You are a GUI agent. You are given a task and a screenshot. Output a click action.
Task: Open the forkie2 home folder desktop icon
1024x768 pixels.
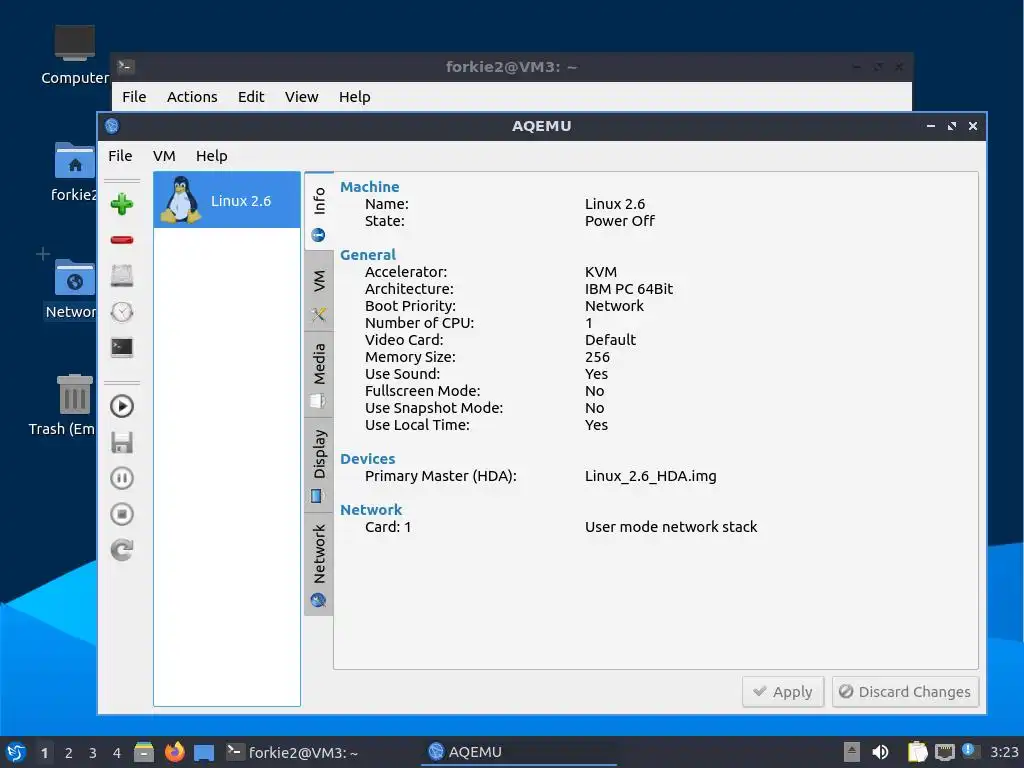pyautogui.click(x=74, y=172)
